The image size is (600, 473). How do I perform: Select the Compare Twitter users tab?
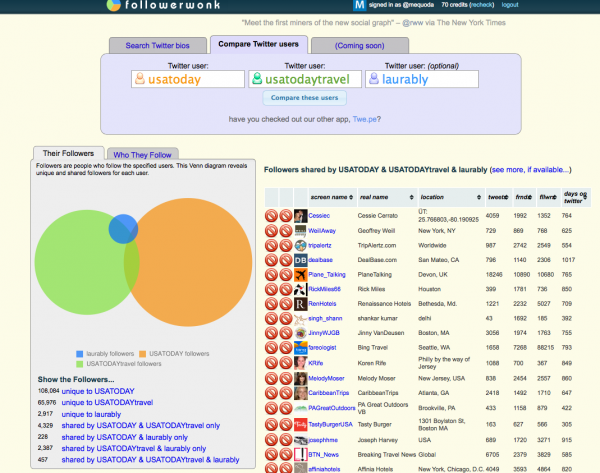click(259, 44)
